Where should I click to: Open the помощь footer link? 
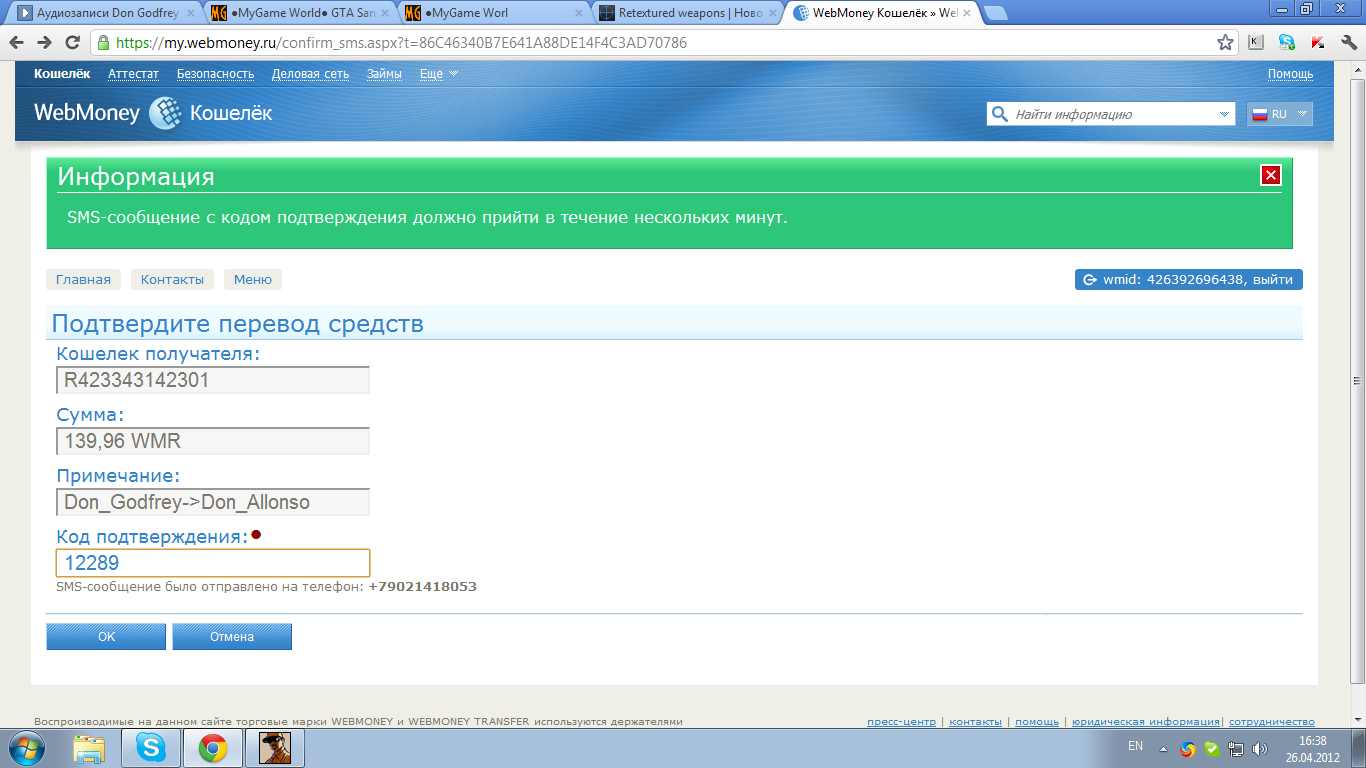(1037, 721)
